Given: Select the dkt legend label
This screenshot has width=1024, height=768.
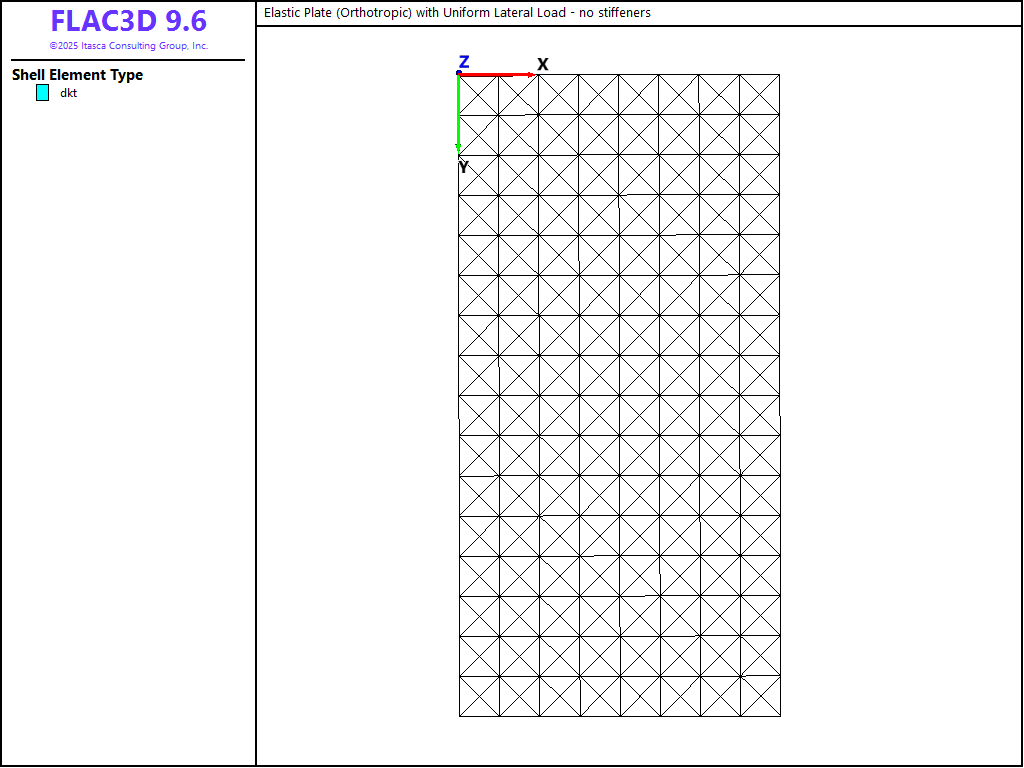Looking at the screenshot, I should pos(68,93).
